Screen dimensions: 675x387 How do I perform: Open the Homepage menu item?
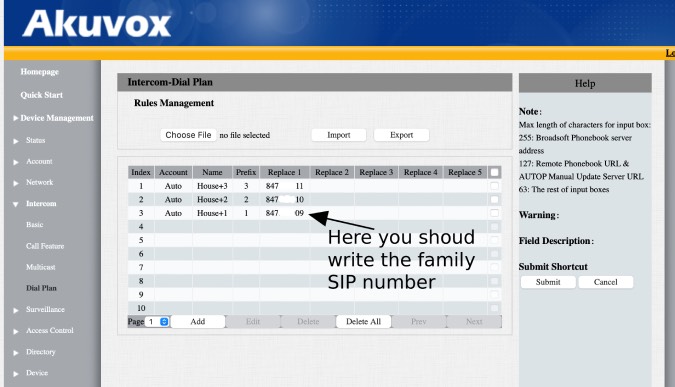coord(40,72)
